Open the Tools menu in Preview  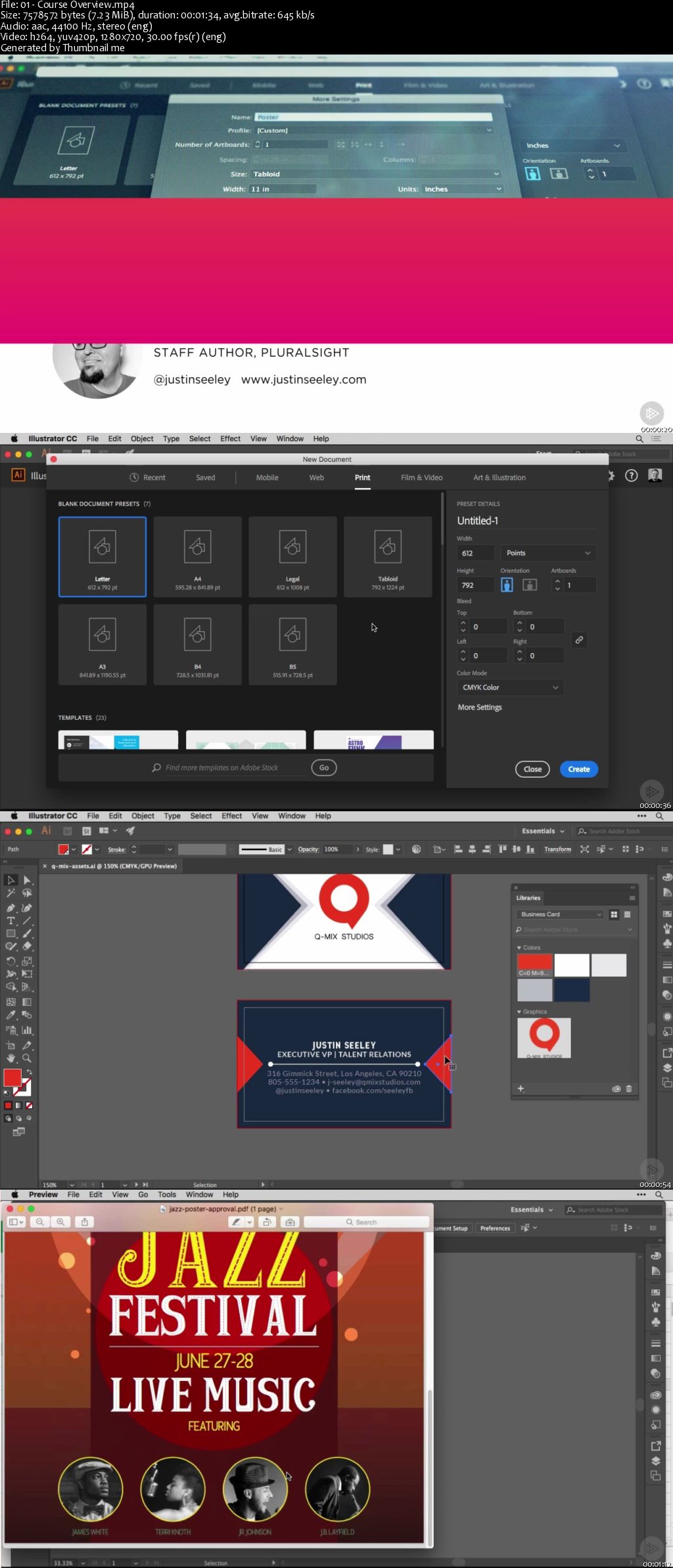167,1195
